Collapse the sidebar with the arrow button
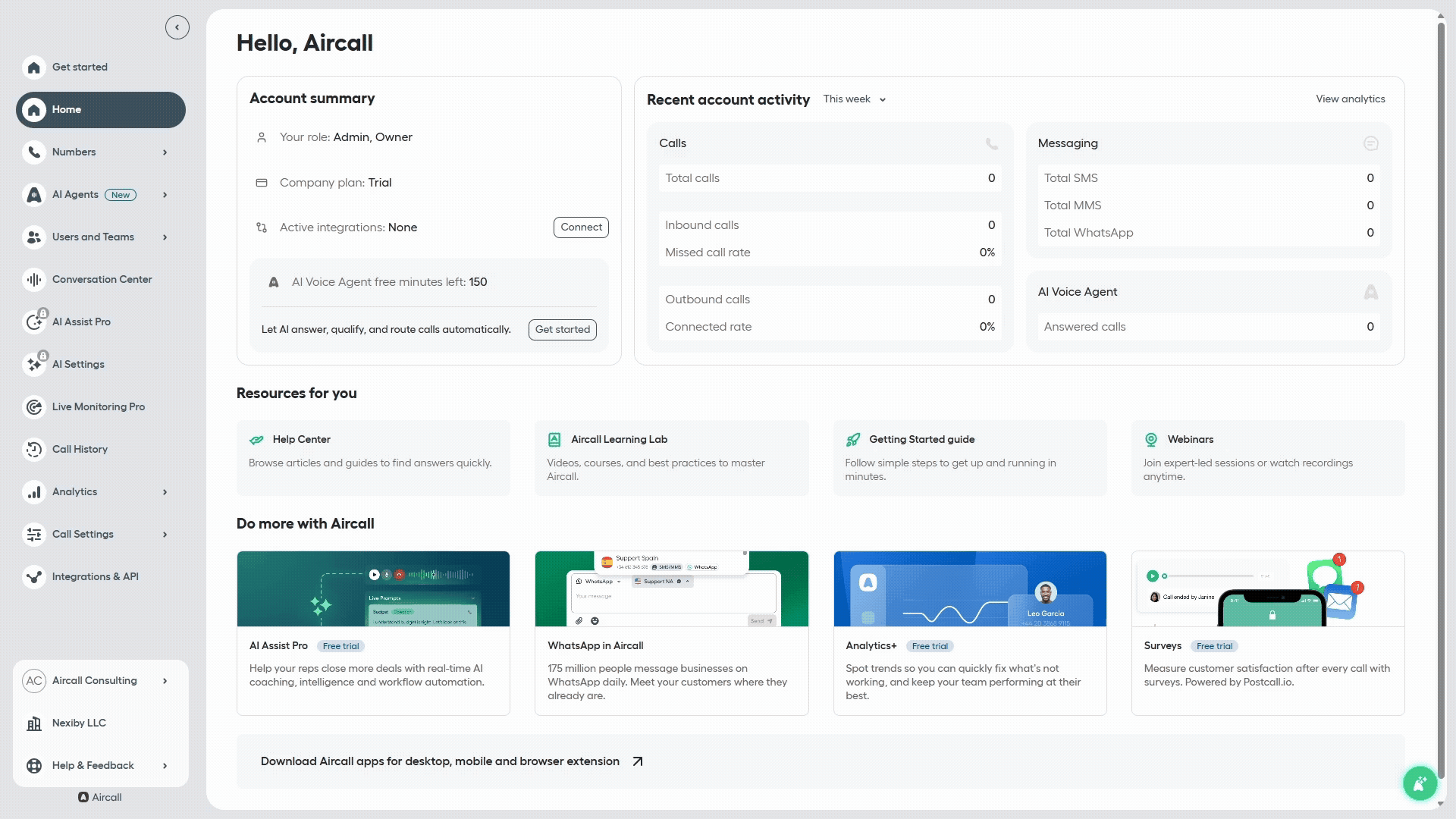Screen dimensions: 1456x819 (x=177, y=28)
